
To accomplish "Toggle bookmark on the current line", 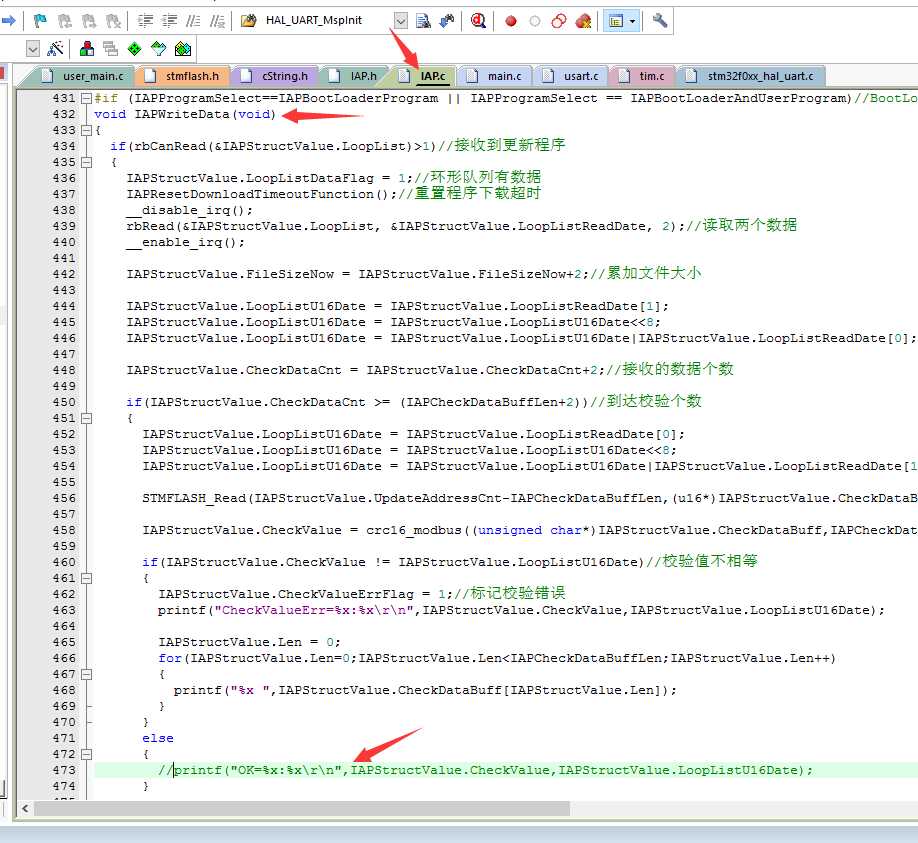I will click(x=40, y=21).
